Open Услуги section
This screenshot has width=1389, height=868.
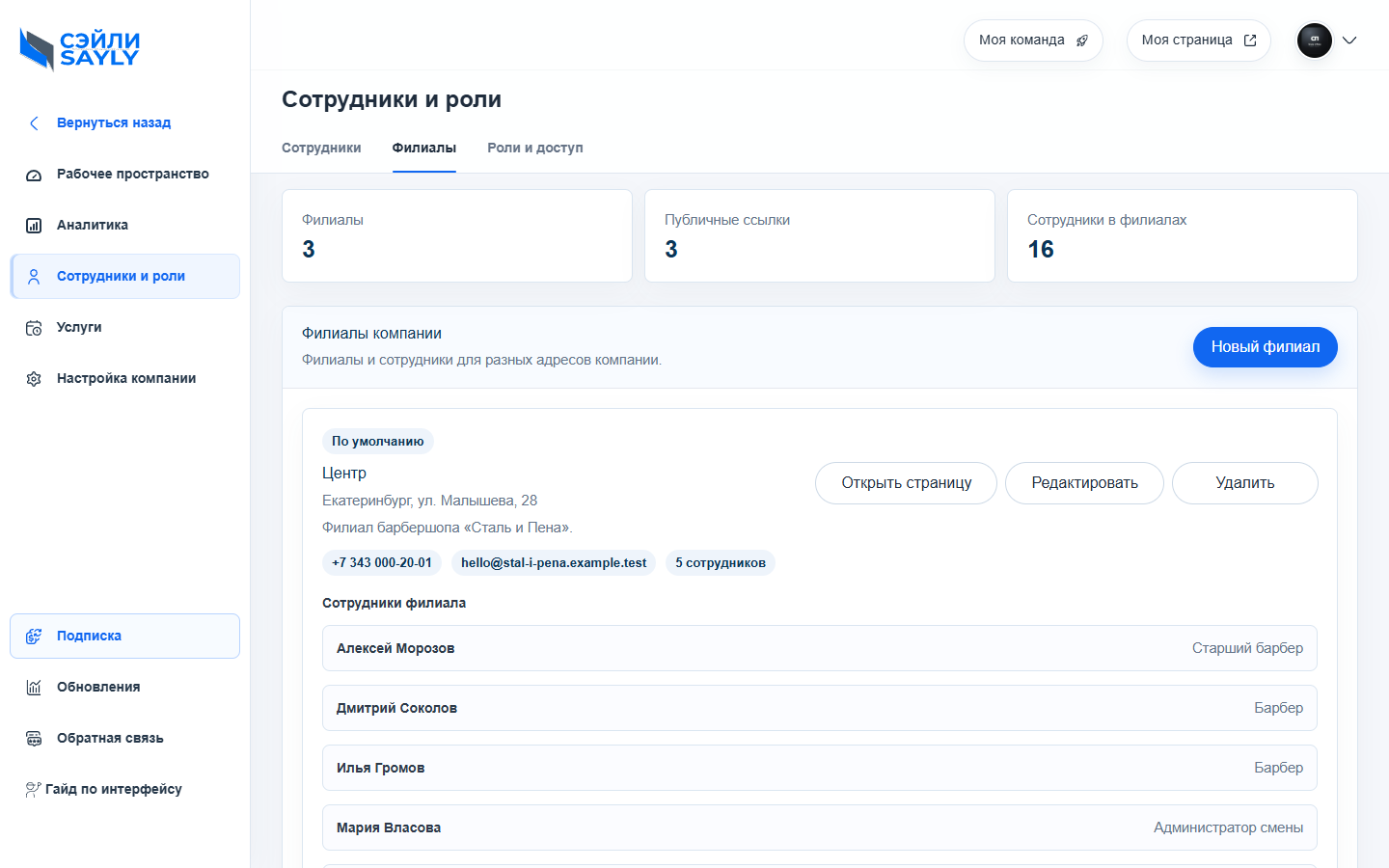[x=125, y=328]
